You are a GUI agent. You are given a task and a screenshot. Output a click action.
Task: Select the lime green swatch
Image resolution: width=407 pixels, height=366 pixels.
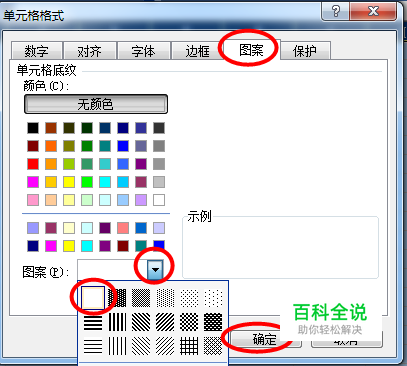(x=69, y=164)
